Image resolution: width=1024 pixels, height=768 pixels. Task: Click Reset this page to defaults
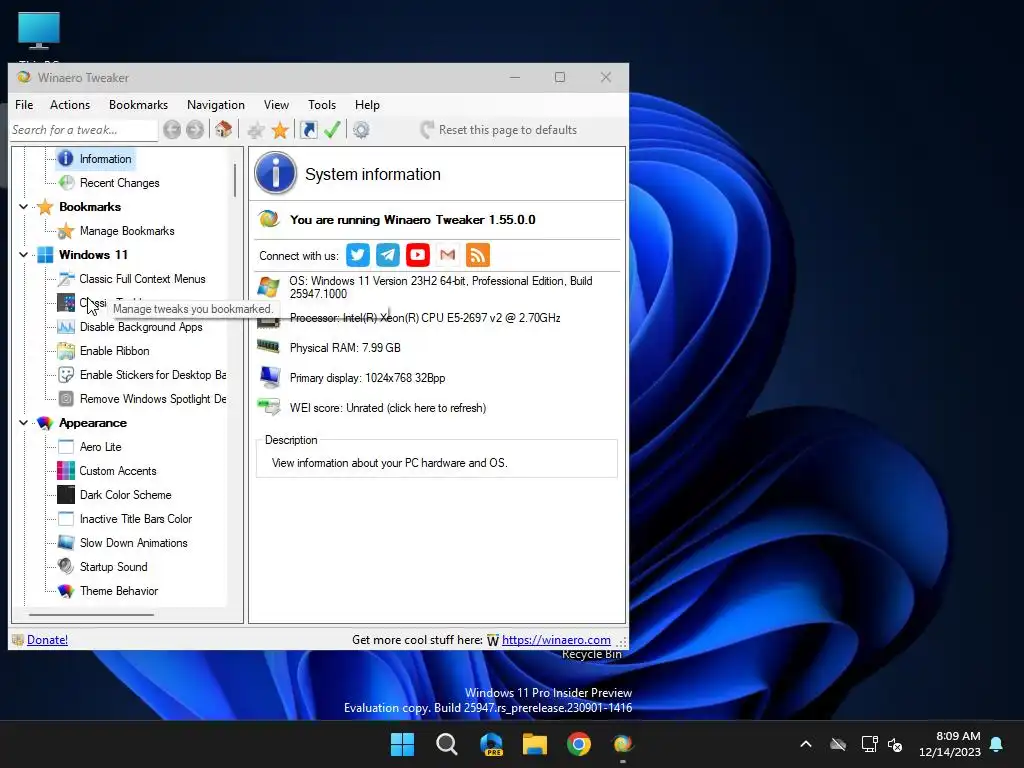click(499, 130)
